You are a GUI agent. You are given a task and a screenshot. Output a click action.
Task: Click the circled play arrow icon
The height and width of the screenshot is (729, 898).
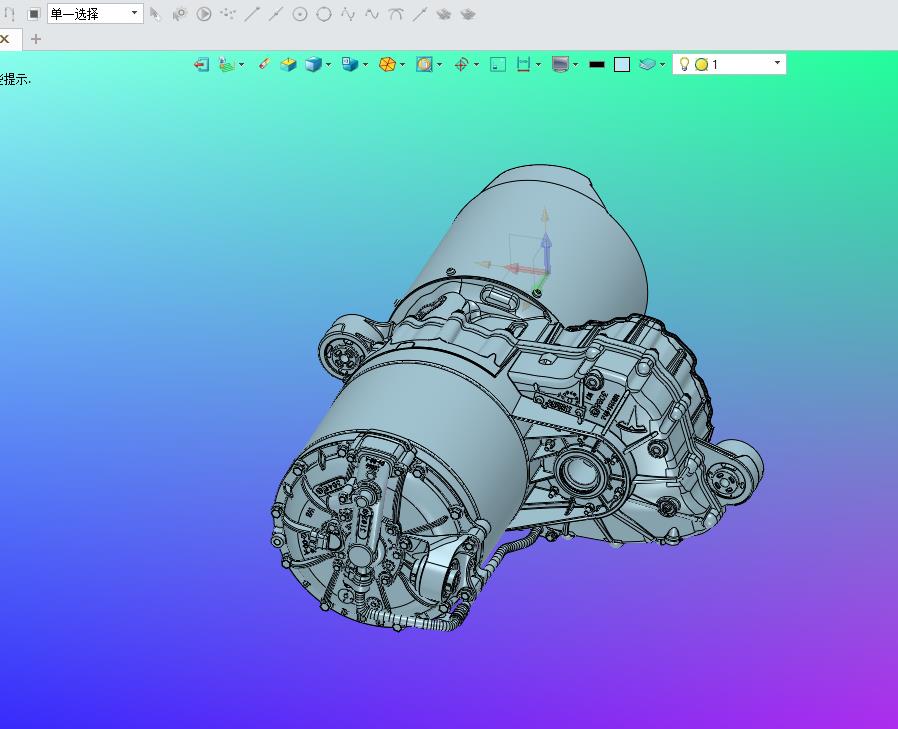tap(204, 14)
